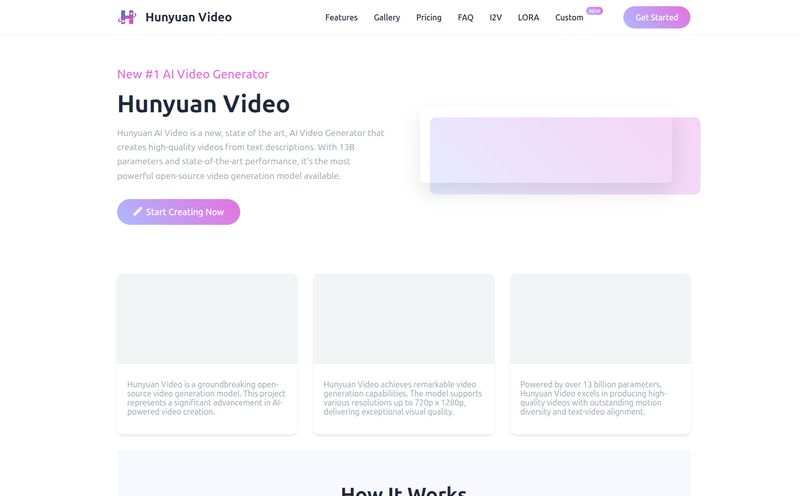
Task: Click the NEW badge next to Custom
Action: pyautogui.click(x=594, y=11)
